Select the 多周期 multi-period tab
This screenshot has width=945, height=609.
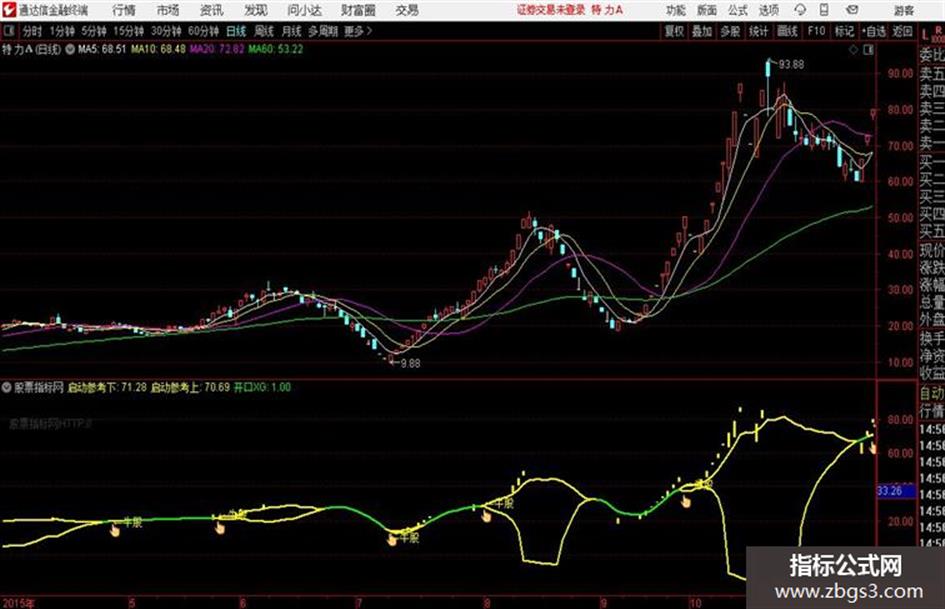pyautogui.click(x=322, y=31)
